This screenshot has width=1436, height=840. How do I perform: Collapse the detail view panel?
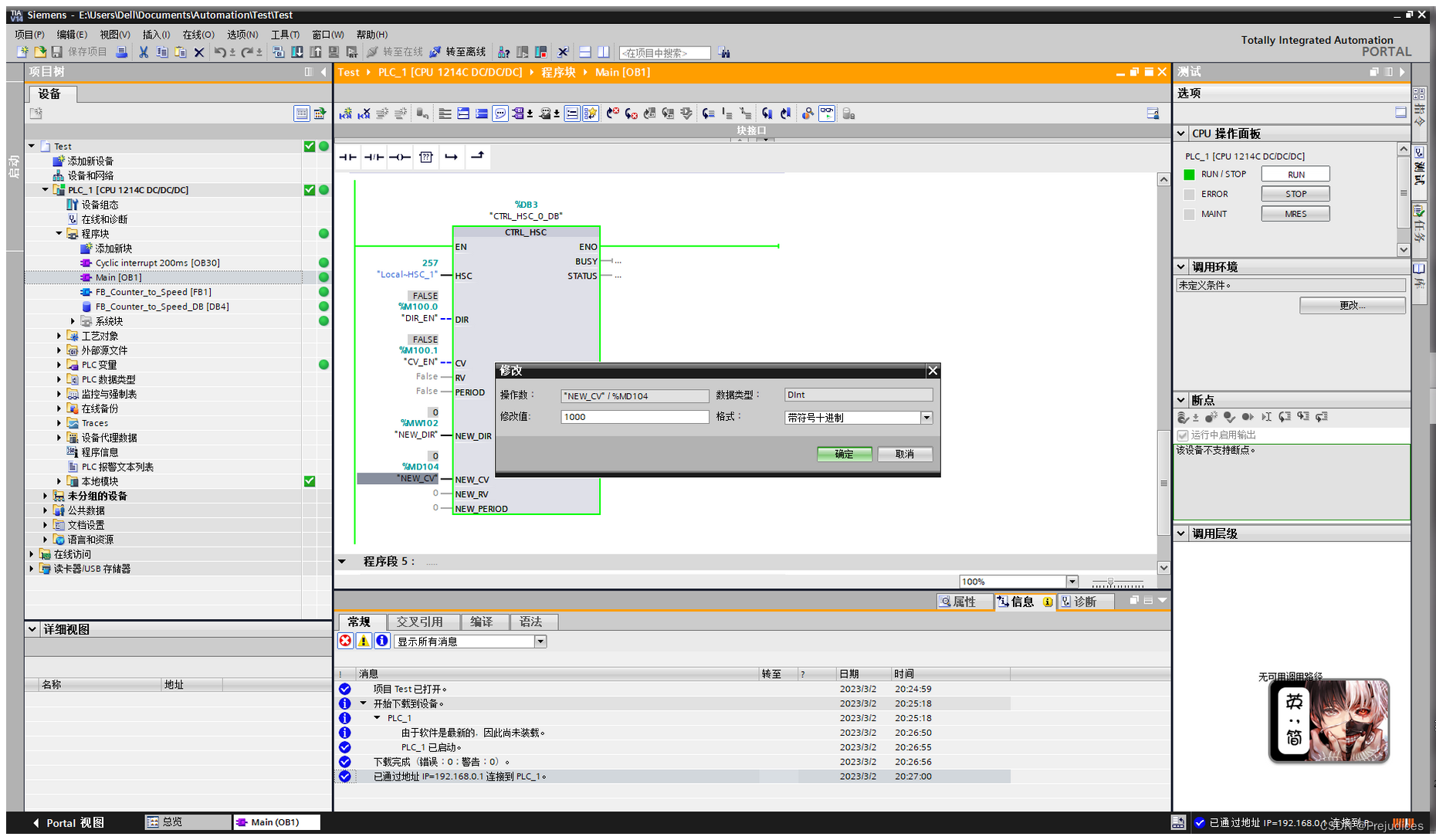pyautogui.click(x=32, y=630)
